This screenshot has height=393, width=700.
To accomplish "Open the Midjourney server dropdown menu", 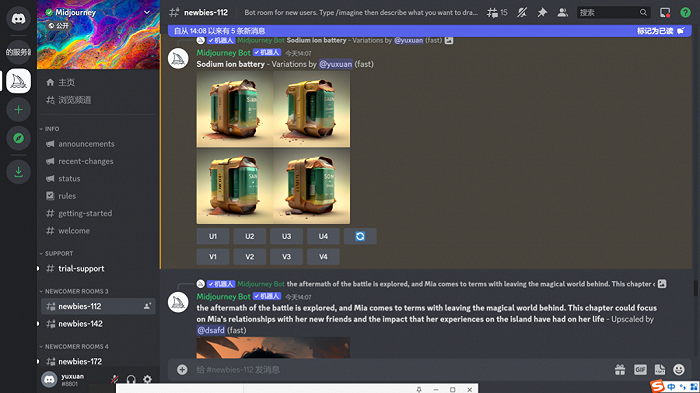I will pos(146,13).
